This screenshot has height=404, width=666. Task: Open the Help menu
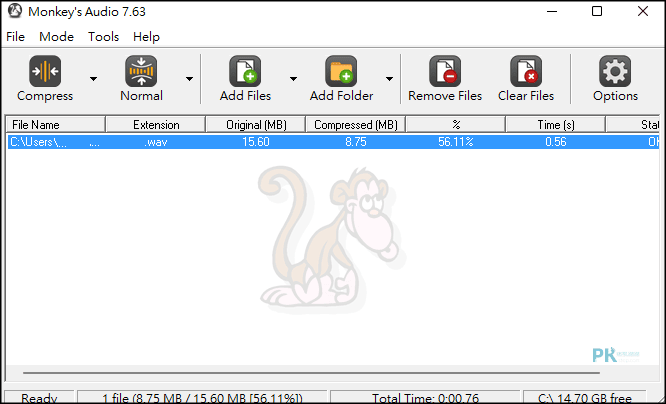(147, 37)
